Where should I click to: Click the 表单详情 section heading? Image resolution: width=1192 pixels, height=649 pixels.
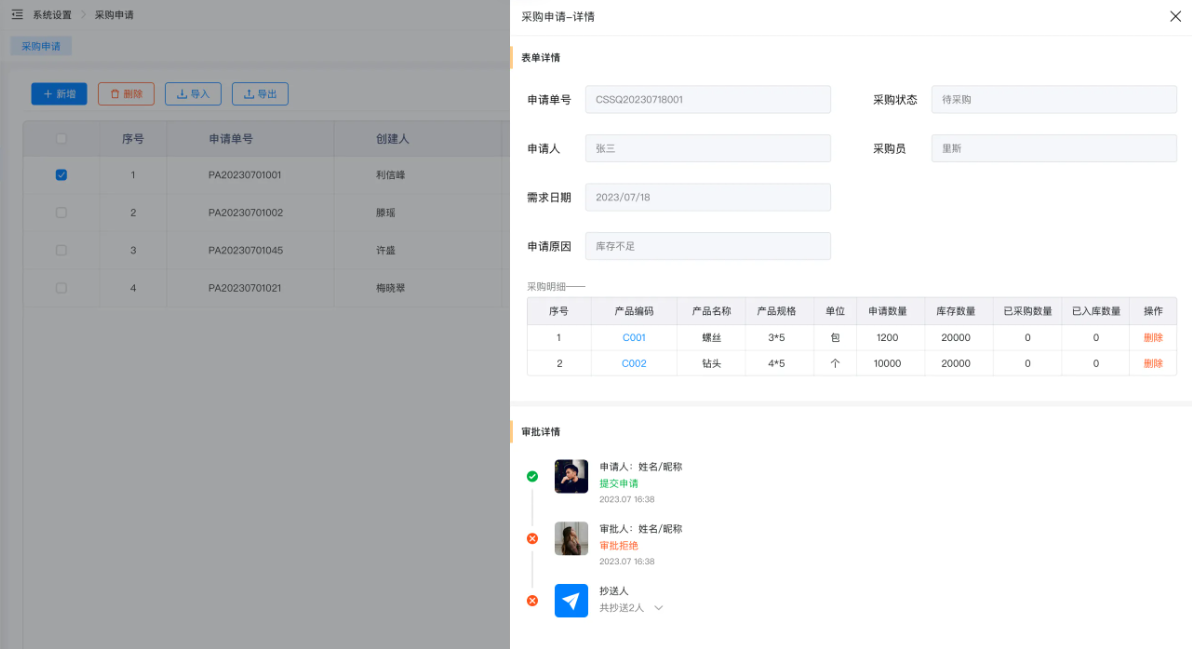541,58
